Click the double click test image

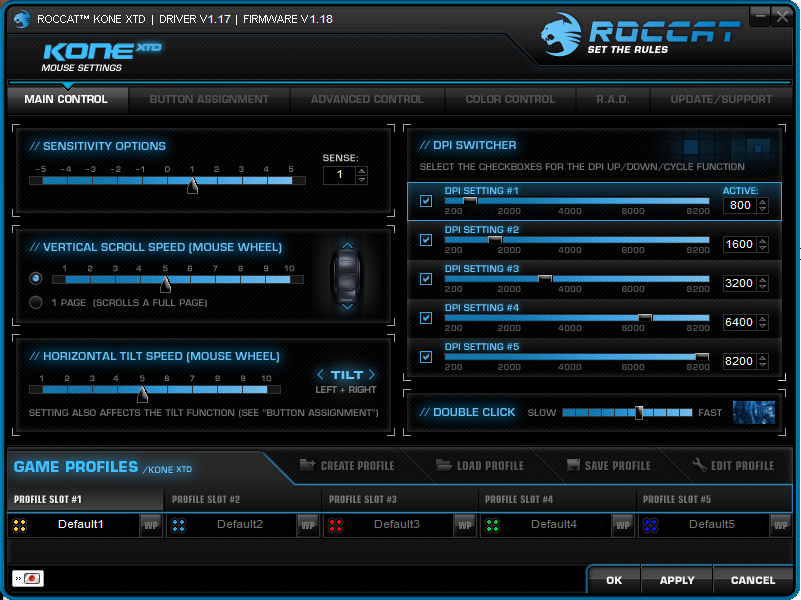[x=754, y=413]
